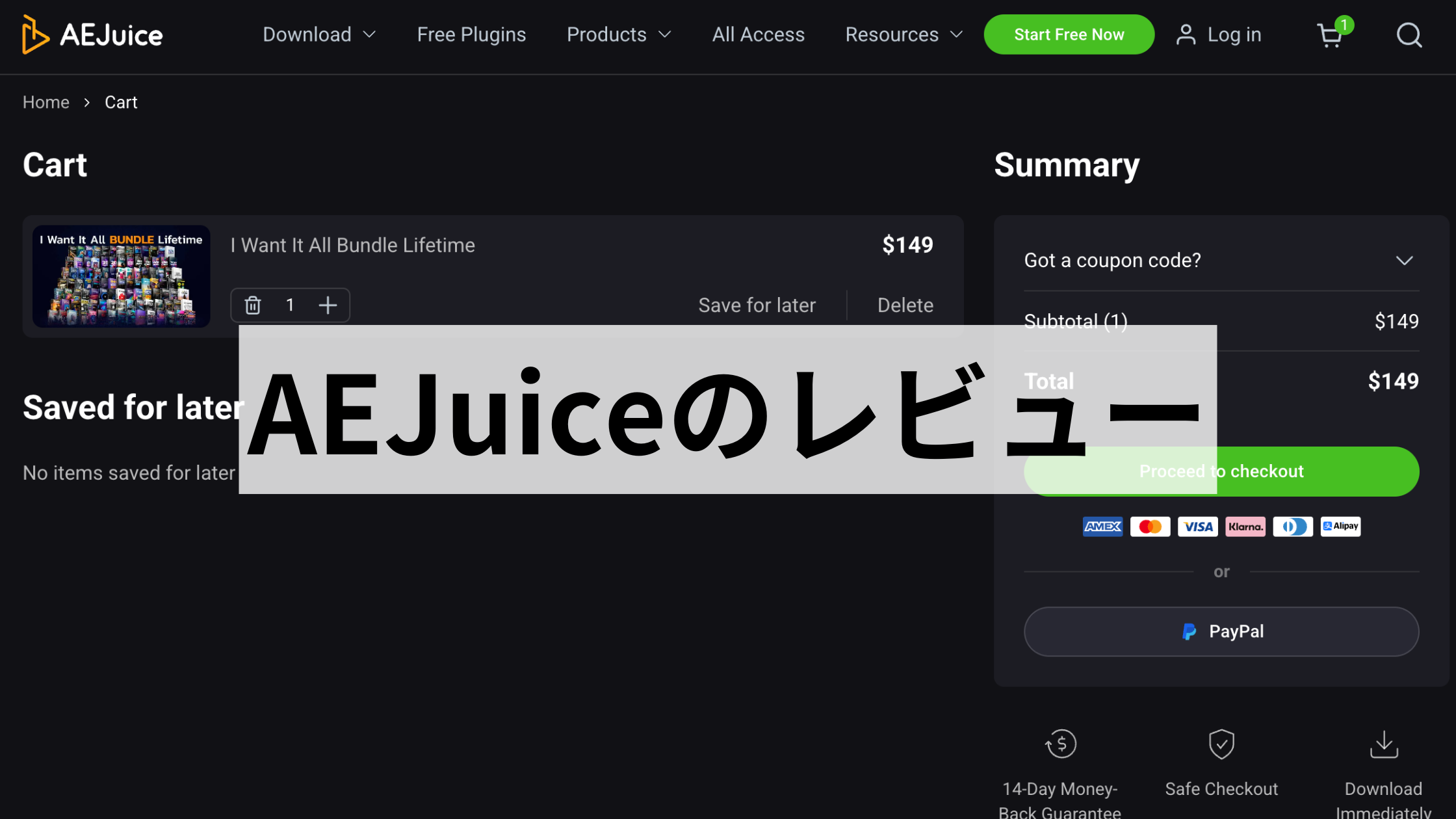This screenshot has height=819, width=1456.
Task: Open Free Plugins page
Action: point(471,34)
